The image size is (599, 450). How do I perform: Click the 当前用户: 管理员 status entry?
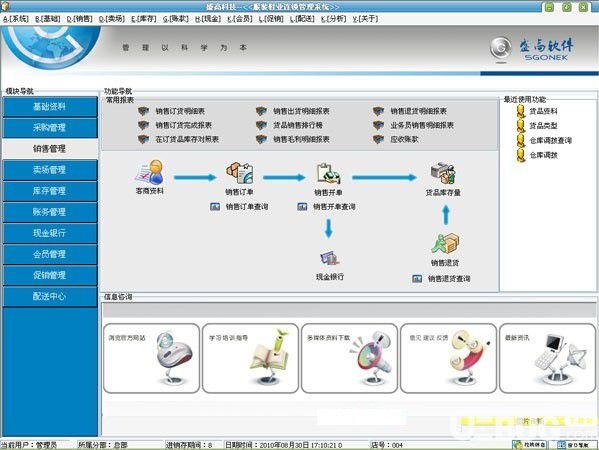29,445
